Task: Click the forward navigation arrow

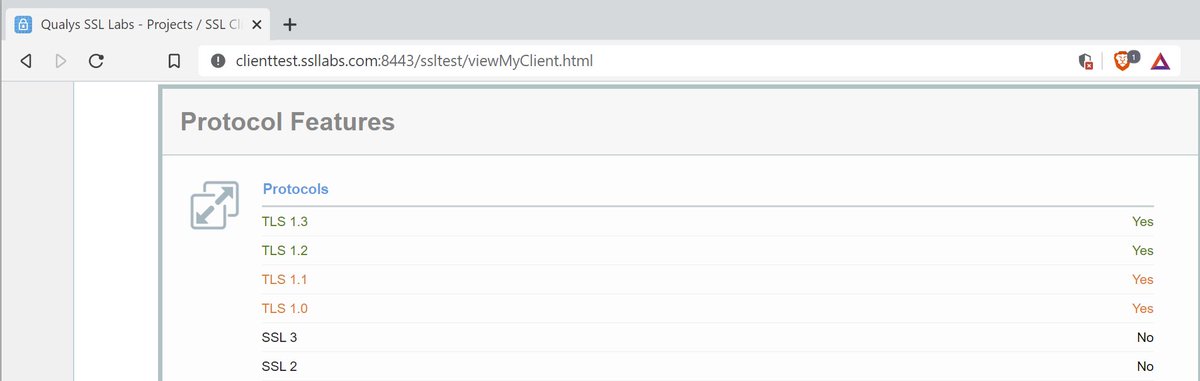Action: [60, 61]
